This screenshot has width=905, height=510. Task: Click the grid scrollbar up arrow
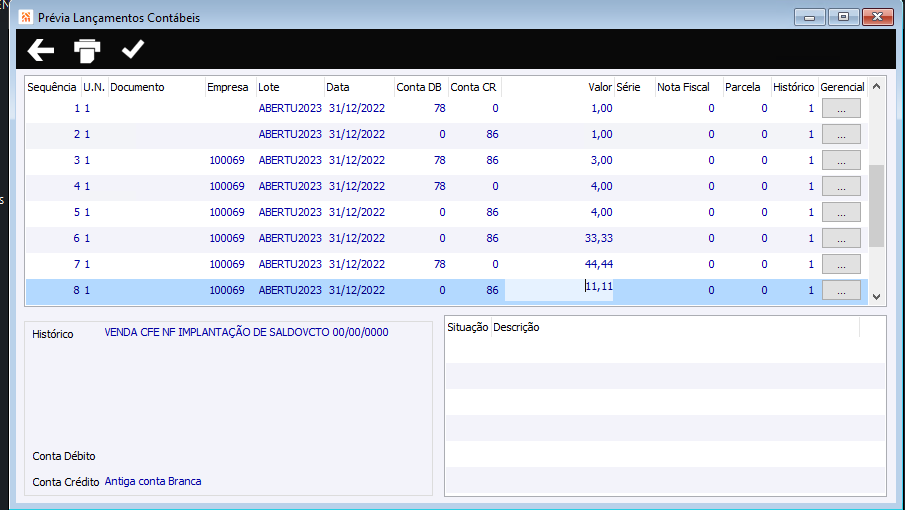coord(876,87)
